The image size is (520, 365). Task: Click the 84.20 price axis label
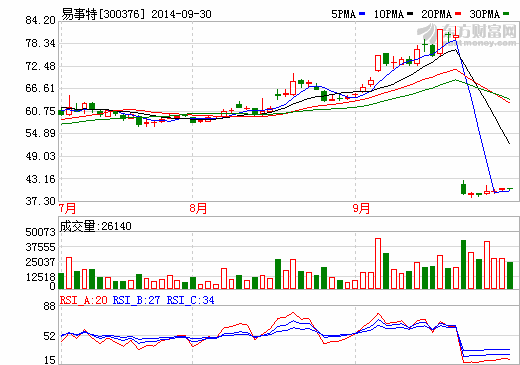40,20
